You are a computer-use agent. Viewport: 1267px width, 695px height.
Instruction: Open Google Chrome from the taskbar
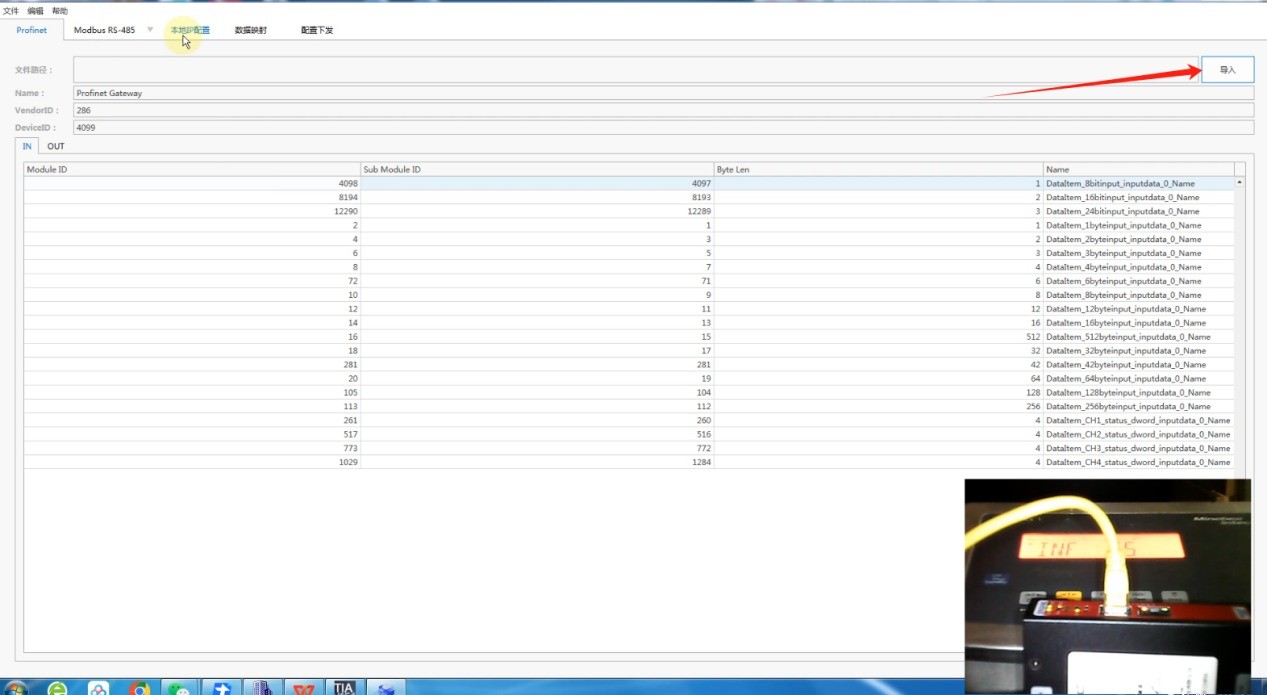140,688
